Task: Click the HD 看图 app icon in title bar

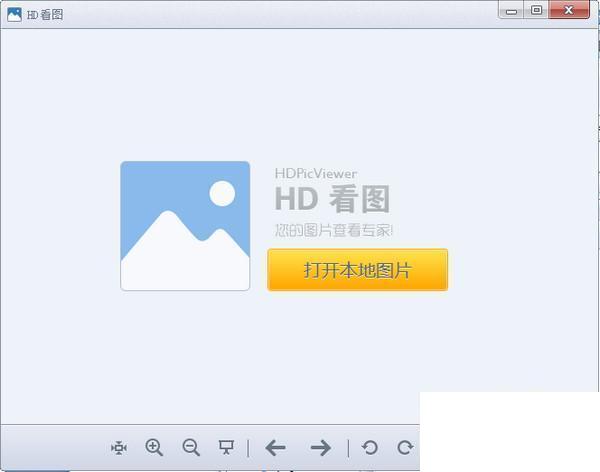Action: (x=14, y=15)
